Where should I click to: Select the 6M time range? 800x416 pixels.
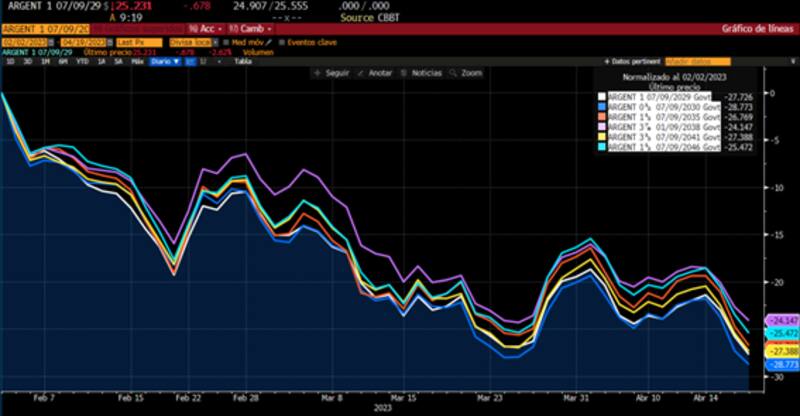pyautogui.click(x=63, y=61)
